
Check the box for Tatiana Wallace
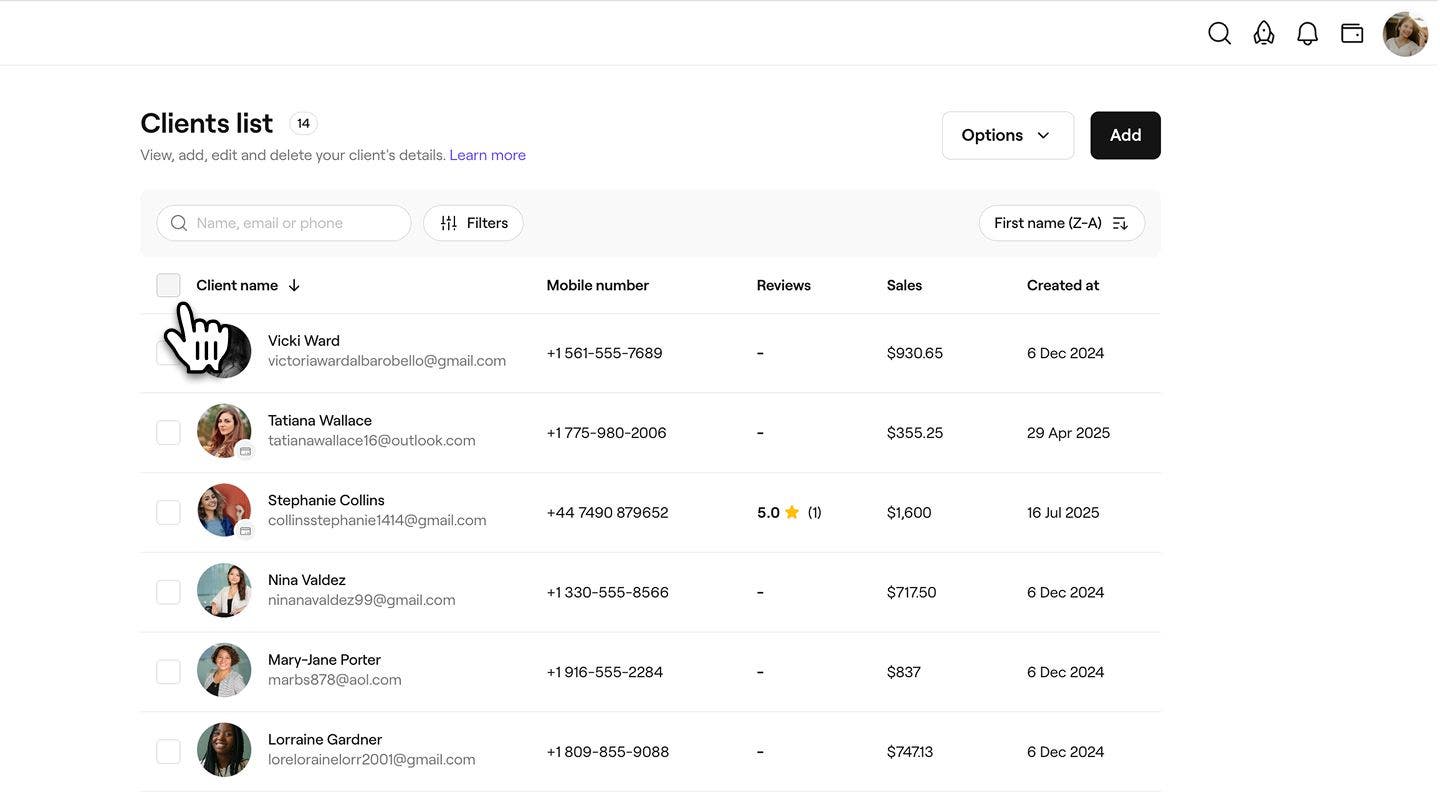coord(168,432)
